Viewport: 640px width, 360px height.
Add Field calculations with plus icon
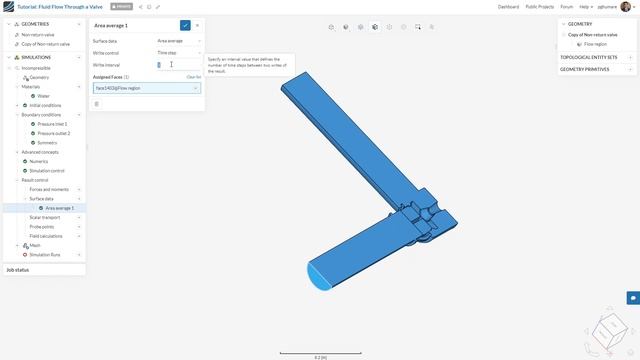tap(79, 236)
